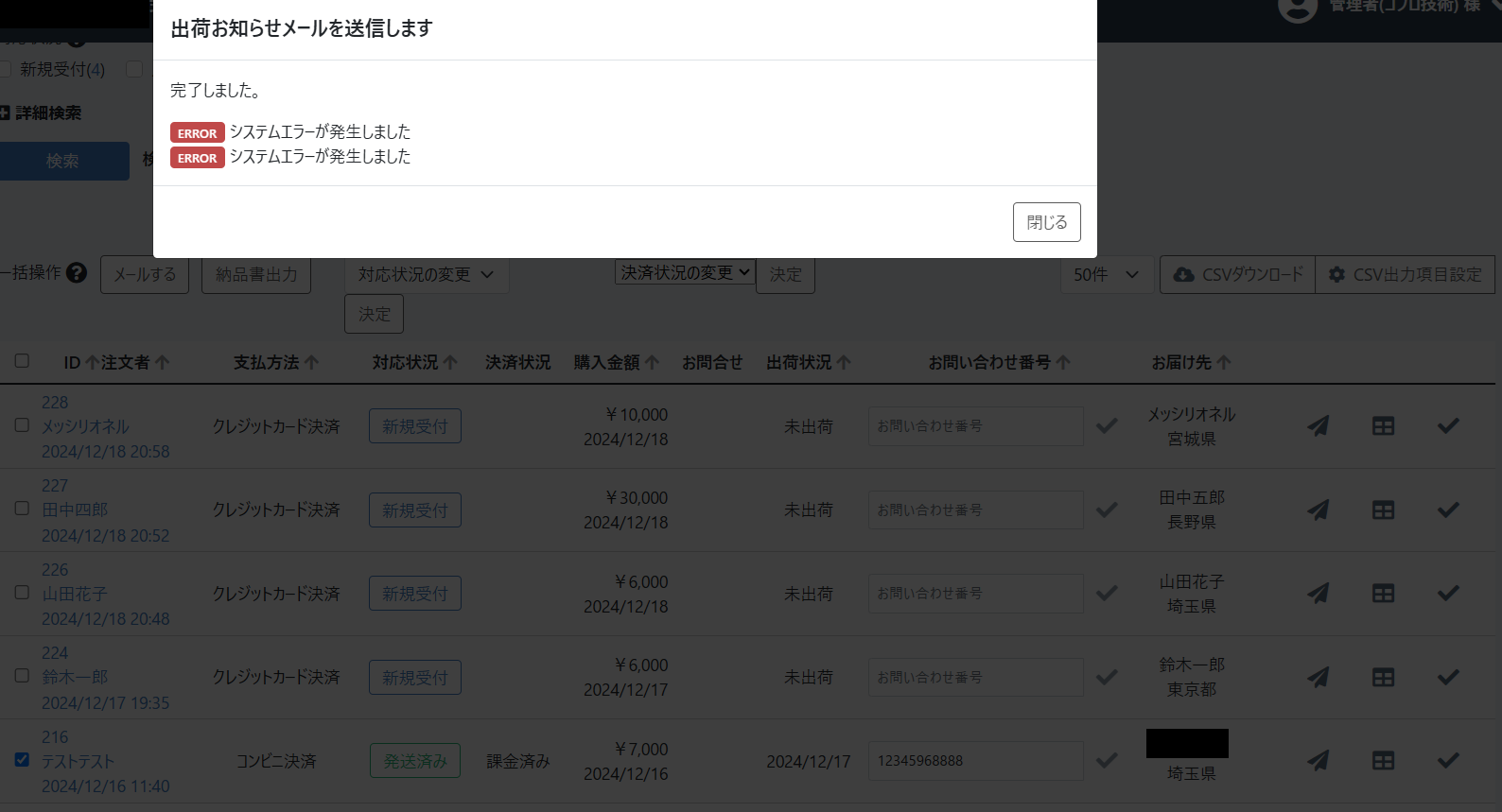Click the rightmost checkmark for order 224
The image size is (1502, 812).
[x=1448, y=678]
